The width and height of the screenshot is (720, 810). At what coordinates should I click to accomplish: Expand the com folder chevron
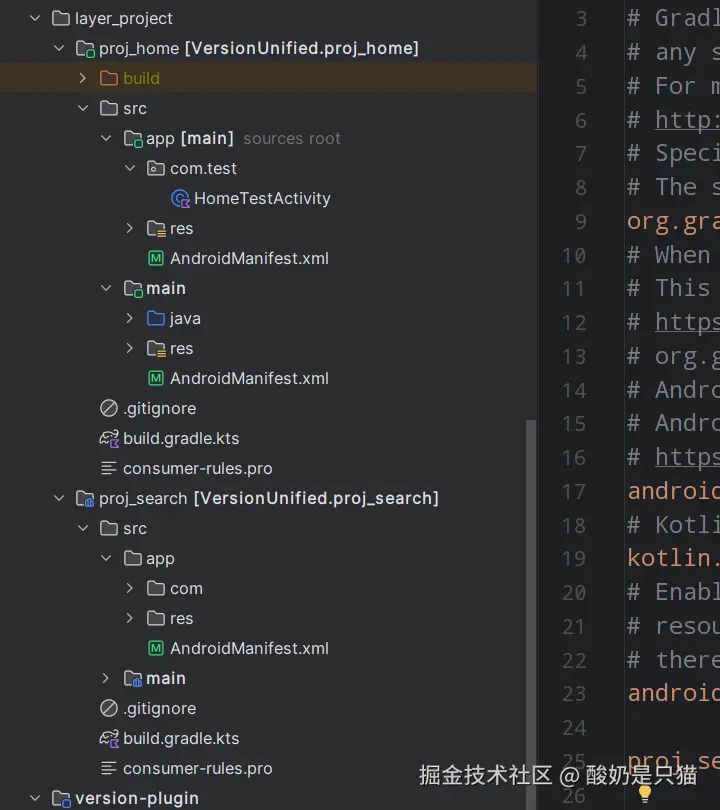[130, 588]
